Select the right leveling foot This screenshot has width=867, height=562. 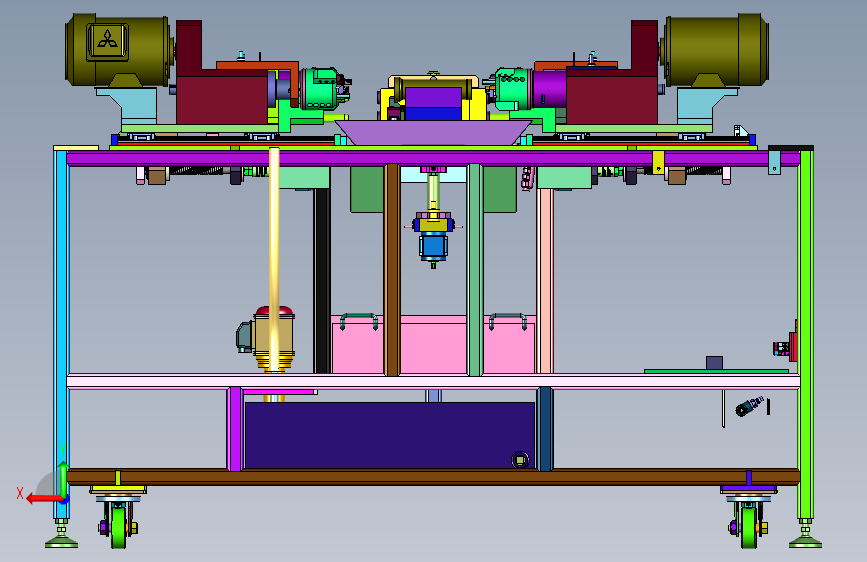(x=806, y=535)
